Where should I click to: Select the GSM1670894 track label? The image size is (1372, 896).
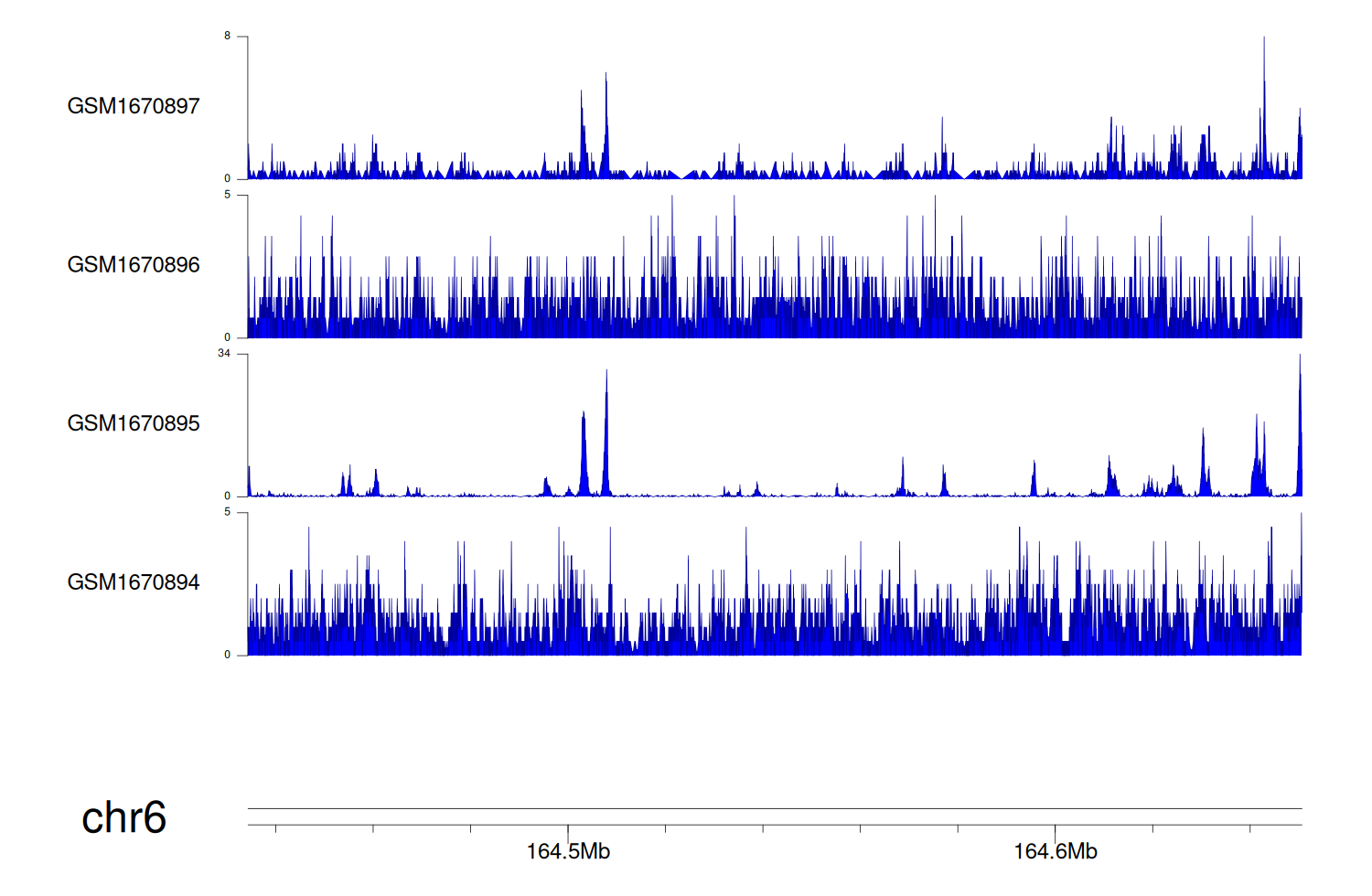[x=134, y=582]
